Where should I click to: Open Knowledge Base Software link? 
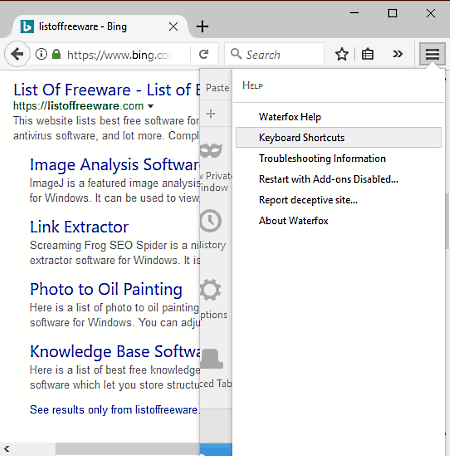click(x=115, y=351)
